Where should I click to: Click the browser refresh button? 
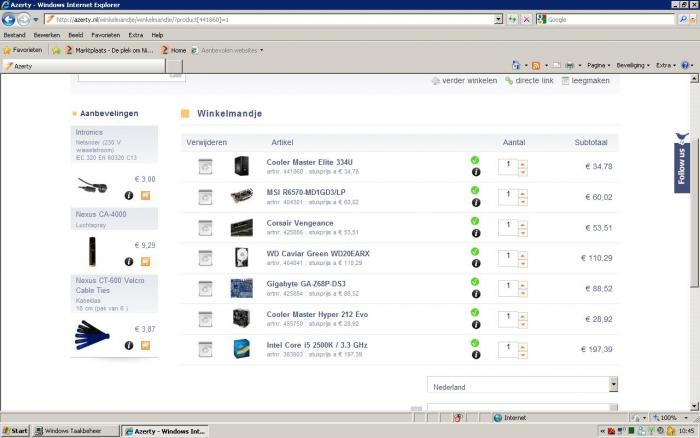(x=512, y=19)
